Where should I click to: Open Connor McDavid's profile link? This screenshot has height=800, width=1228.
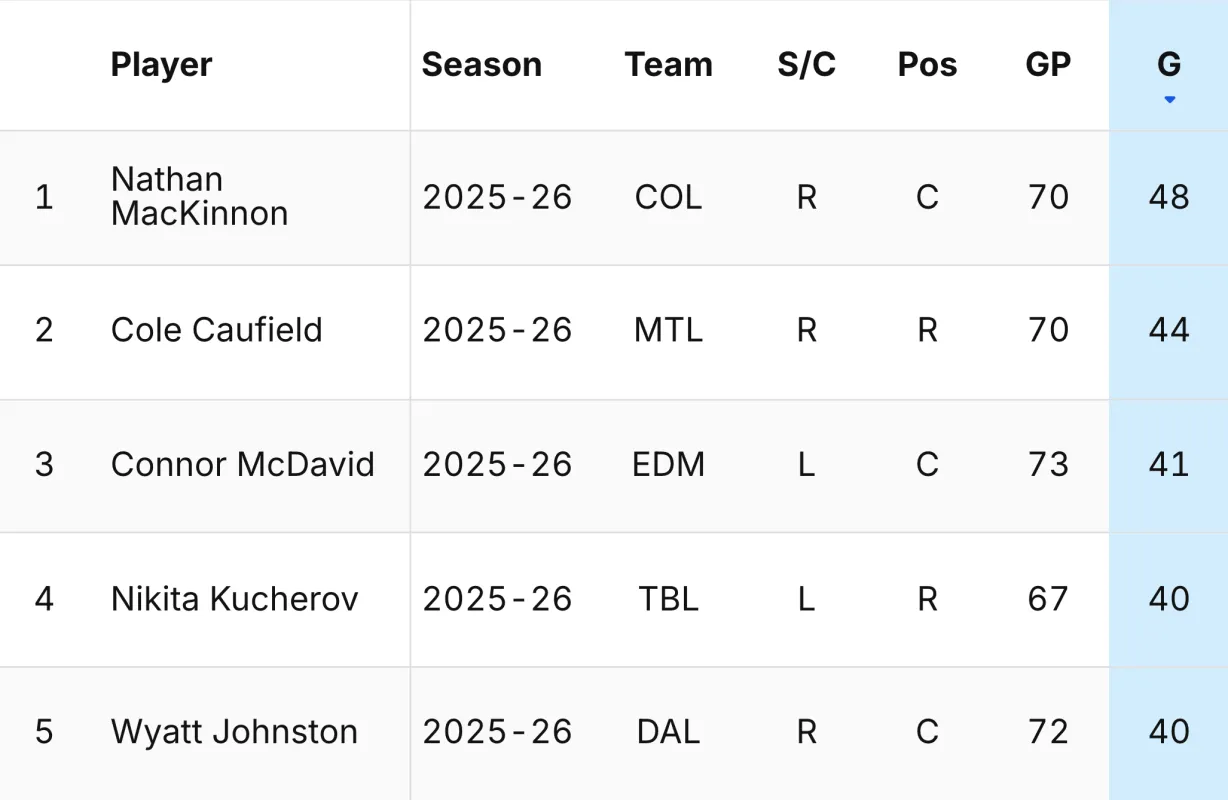(242, 464)
